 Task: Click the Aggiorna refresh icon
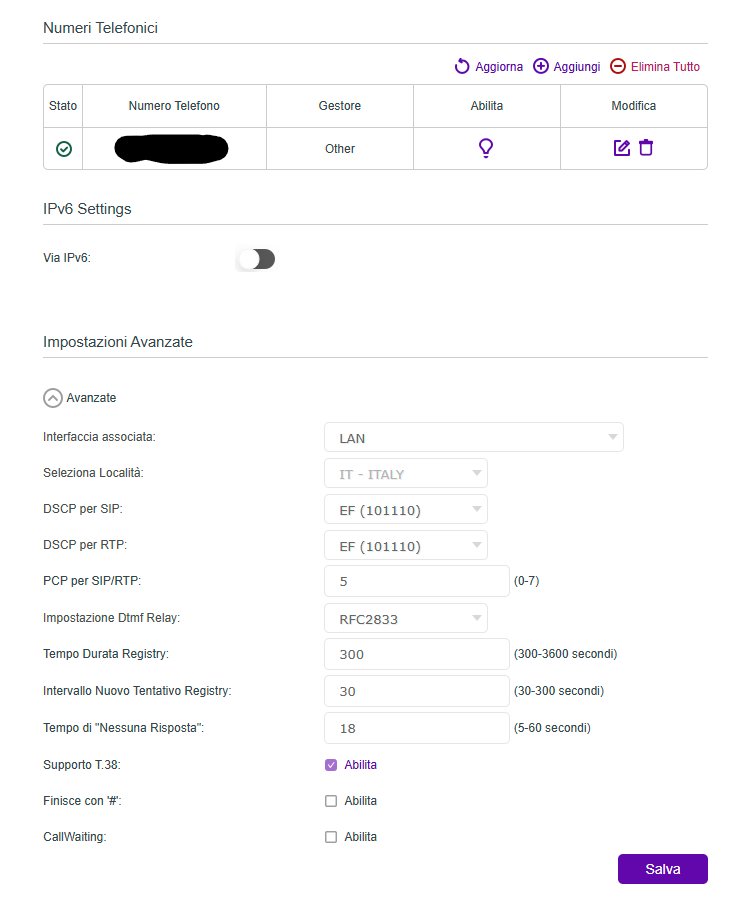(x=462, y=67)
